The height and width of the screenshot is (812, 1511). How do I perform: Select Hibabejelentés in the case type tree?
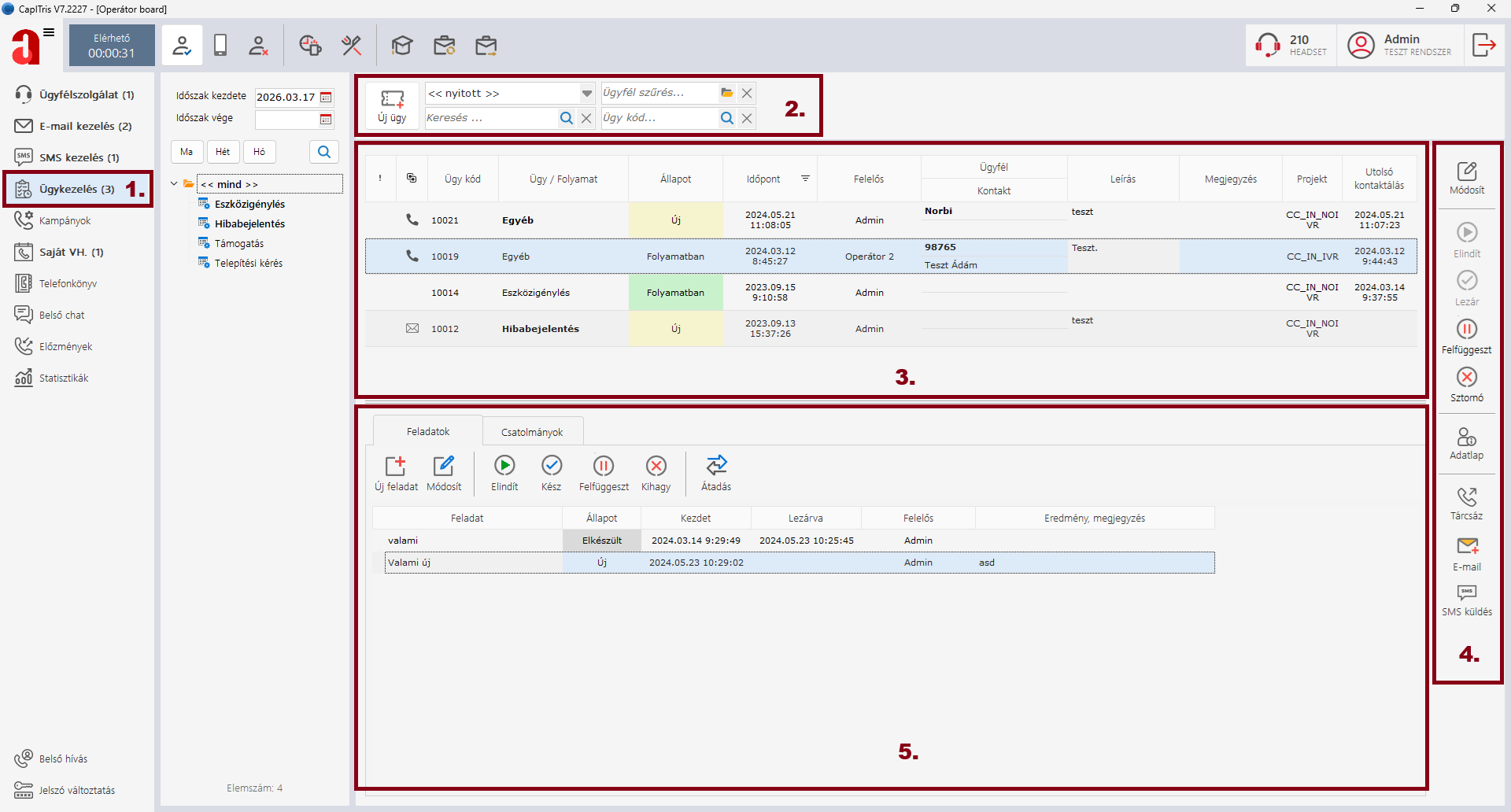249,223
